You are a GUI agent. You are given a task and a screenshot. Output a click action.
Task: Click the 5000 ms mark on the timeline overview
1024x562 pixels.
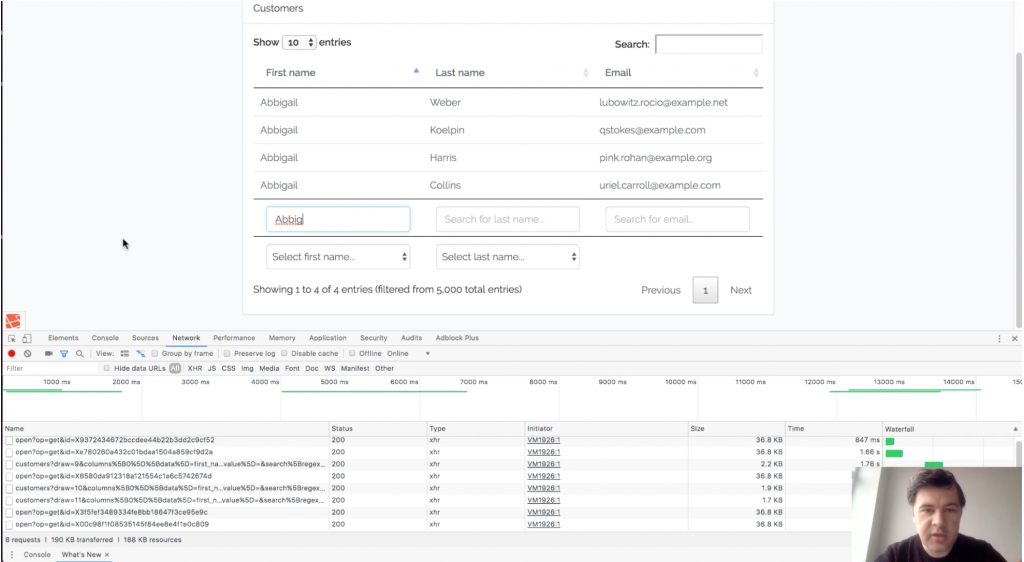tap(334, 382)
